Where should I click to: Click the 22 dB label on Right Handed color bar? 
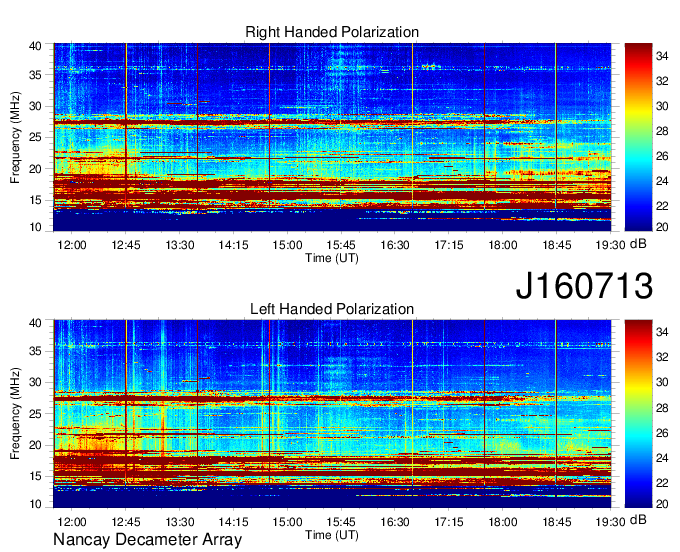point(662,206)
